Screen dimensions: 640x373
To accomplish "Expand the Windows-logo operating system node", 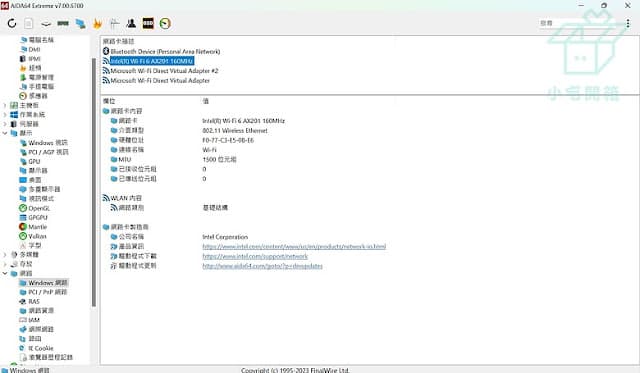I will pyautogui.click(x=4, y=115).
